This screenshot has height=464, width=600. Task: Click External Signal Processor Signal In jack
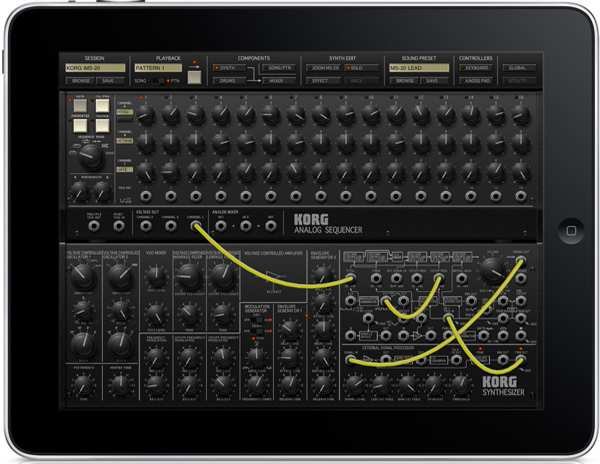point(350,360)
